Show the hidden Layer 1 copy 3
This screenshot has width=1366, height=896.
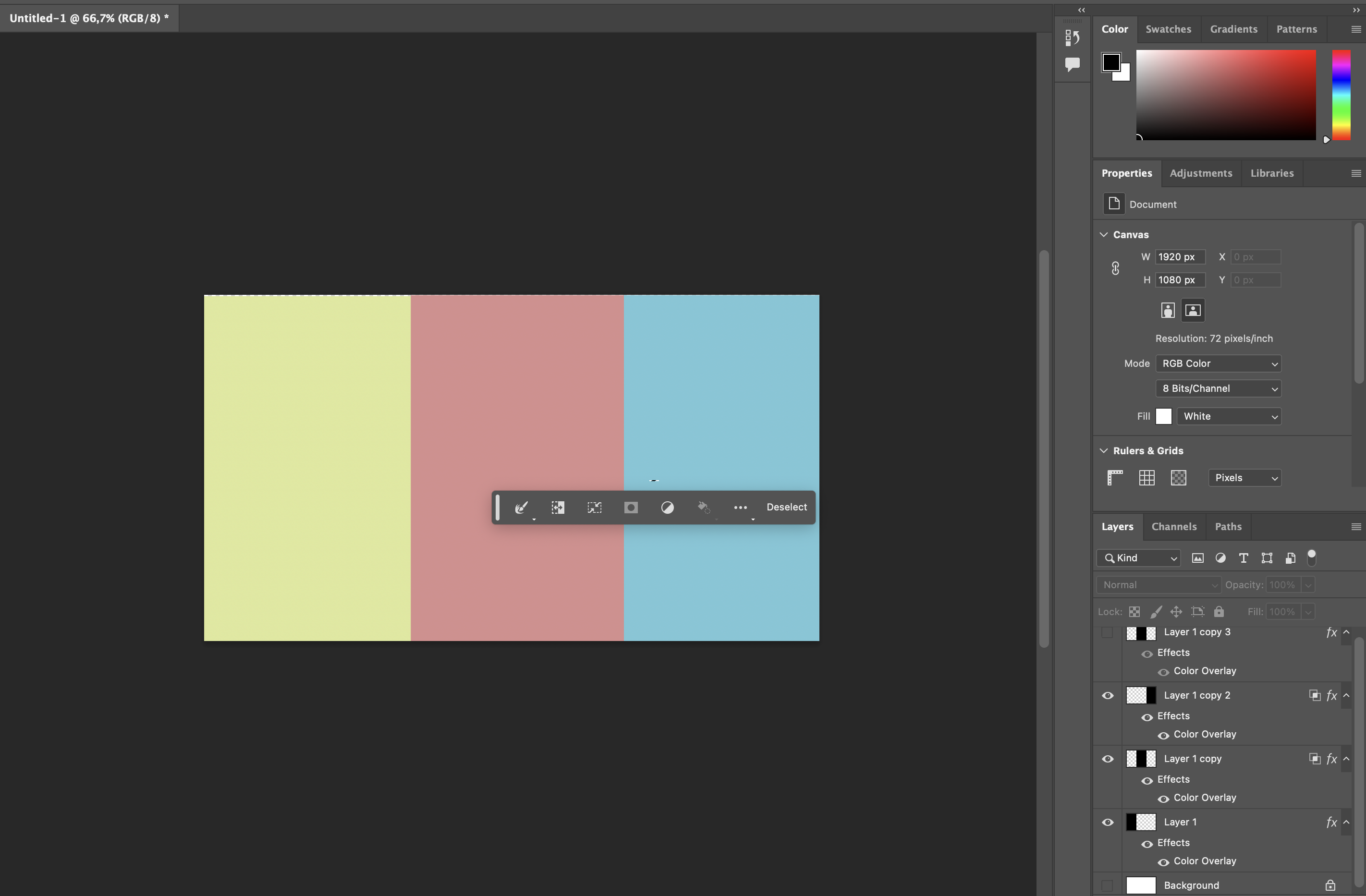1108,632
